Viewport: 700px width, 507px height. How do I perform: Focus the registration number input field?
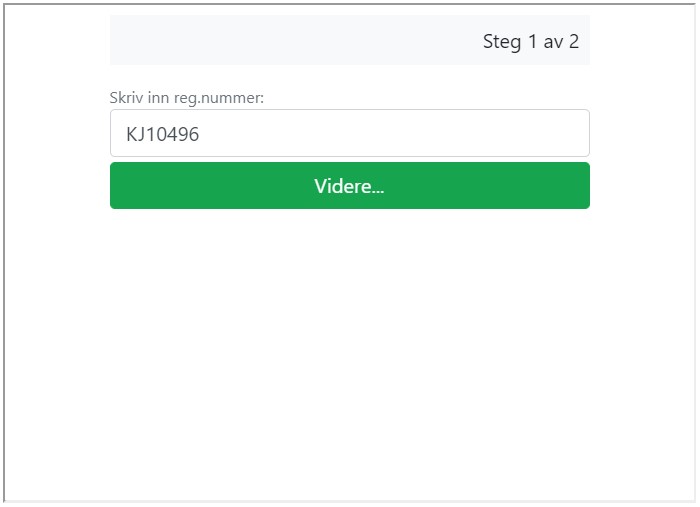coord(350,133)
